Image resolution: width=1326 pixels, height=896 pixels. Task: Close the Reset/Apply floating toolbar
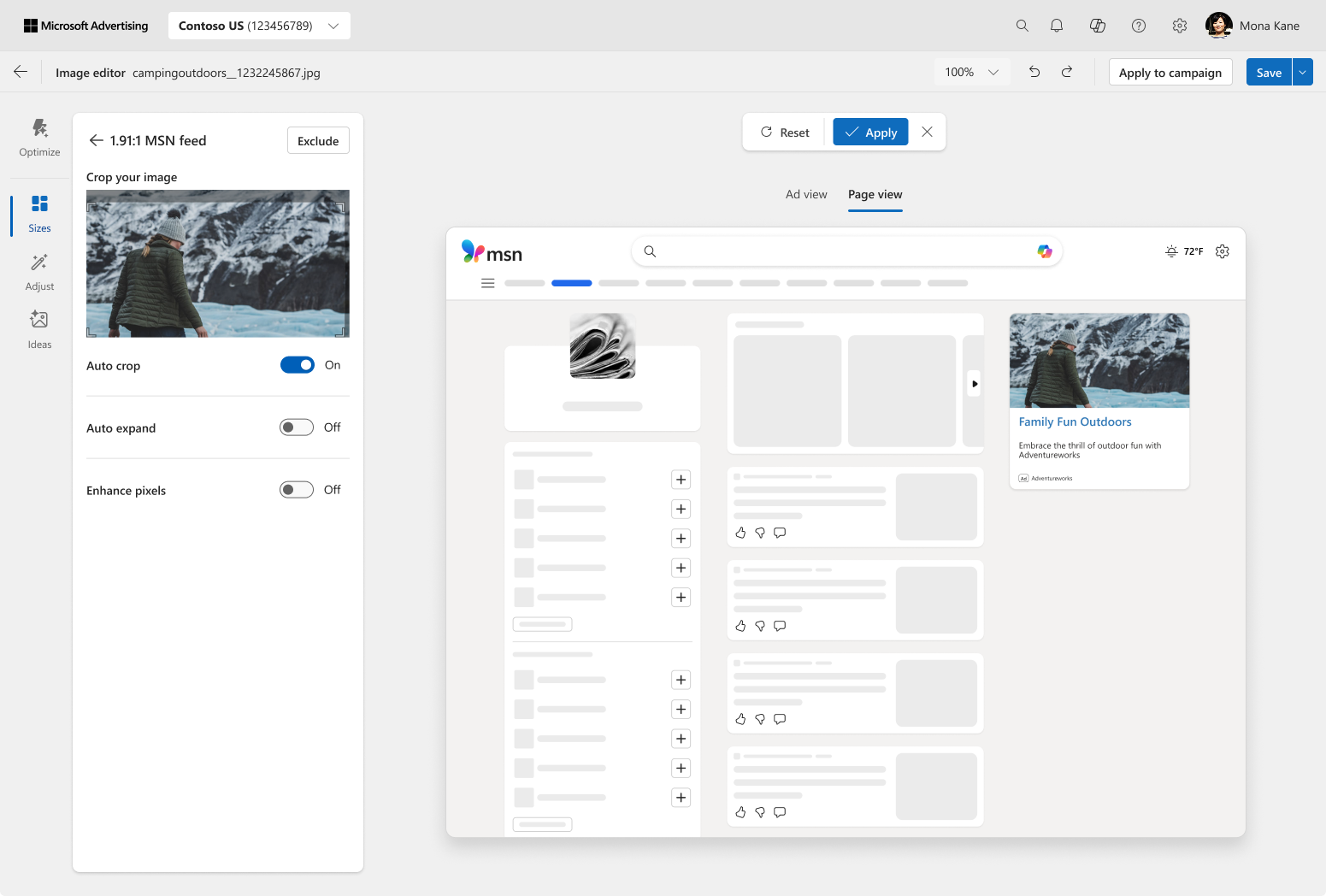coord(927,132)
